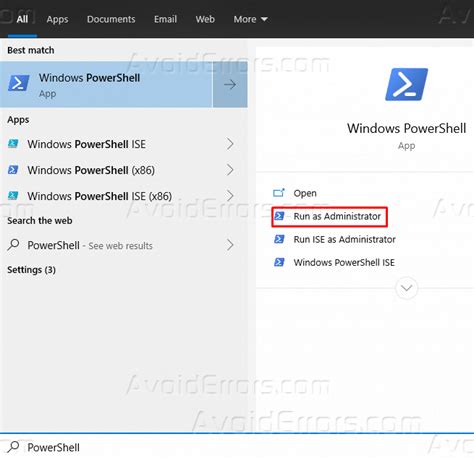Expand chevron beside Windows PowerShell ISE
The width and height of the screenshot is (474, 460).
pyautogui.click(x=230, y=144)
